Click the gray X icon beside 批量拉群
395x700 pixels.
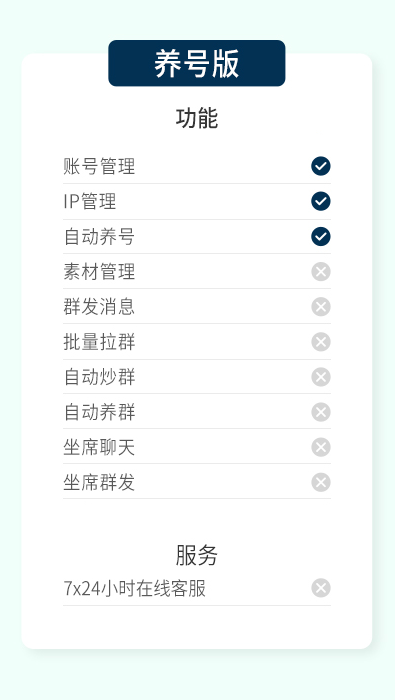pos(320,342)
